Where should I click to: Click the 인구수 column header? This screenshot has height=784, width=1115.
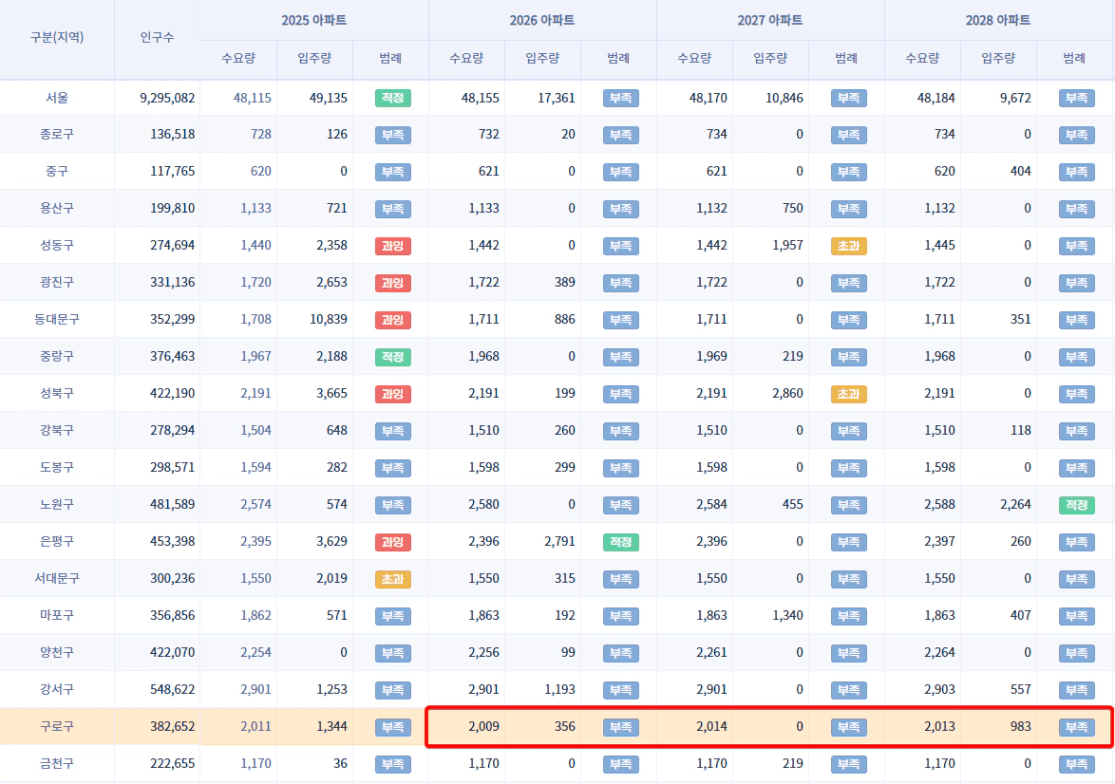(157, 37)
